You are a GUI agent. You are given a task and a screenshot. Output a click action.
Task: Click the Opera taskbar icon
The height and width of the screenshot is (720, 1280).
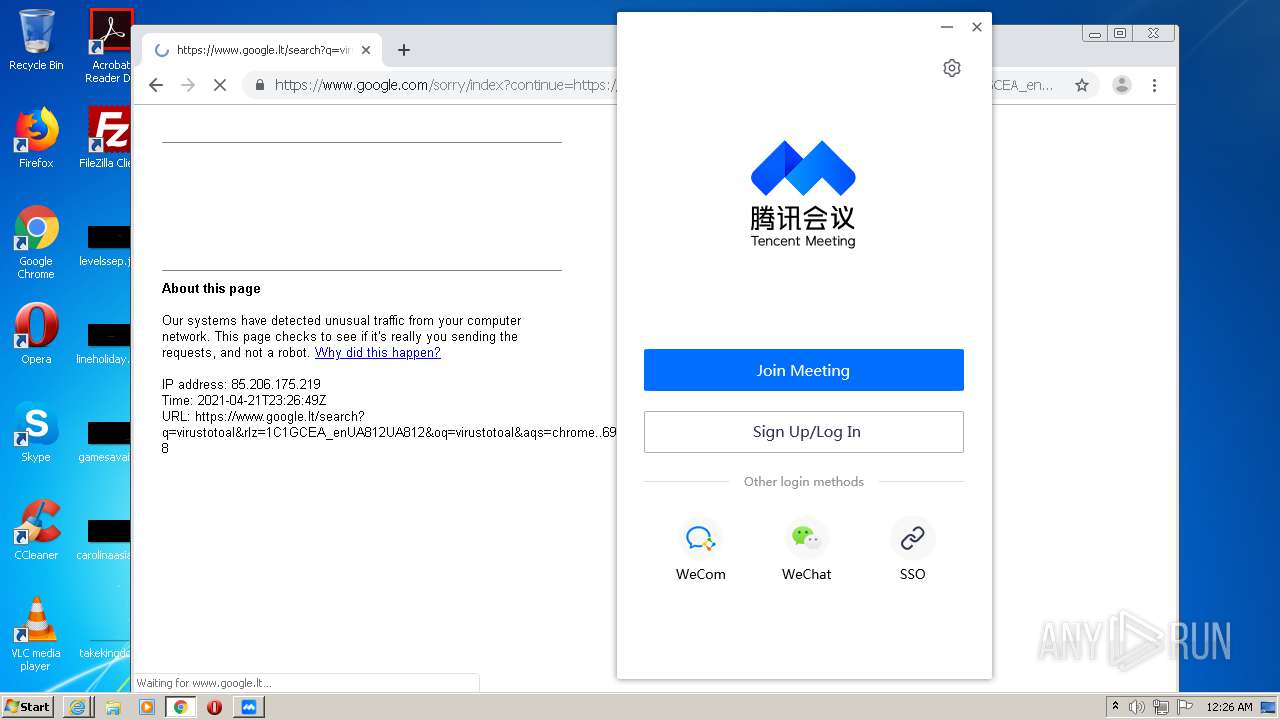pyautogui.click(x=214, y=707)
